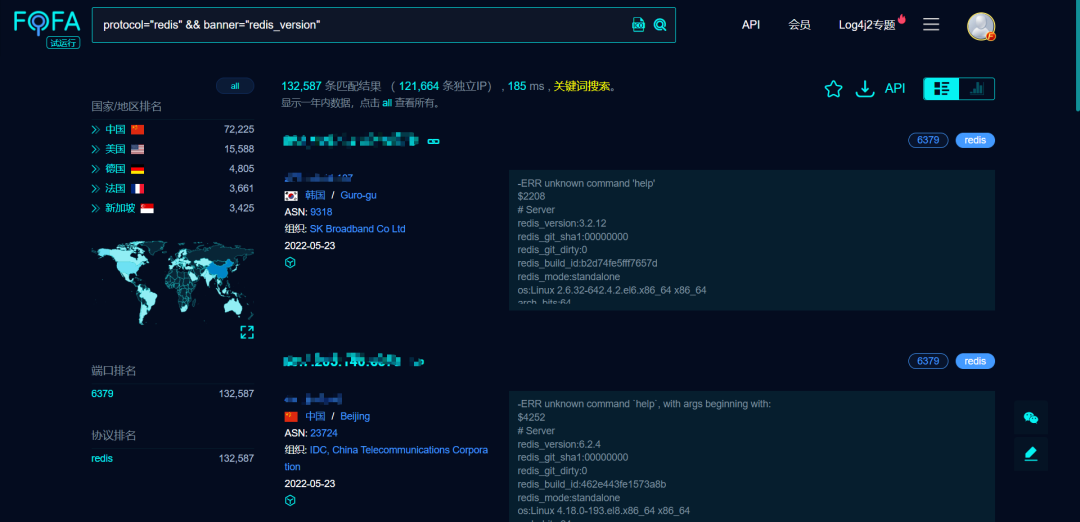Open the 韩国 country link
1080x522 pixels.
pyautogui.click(x=315, y=196)
